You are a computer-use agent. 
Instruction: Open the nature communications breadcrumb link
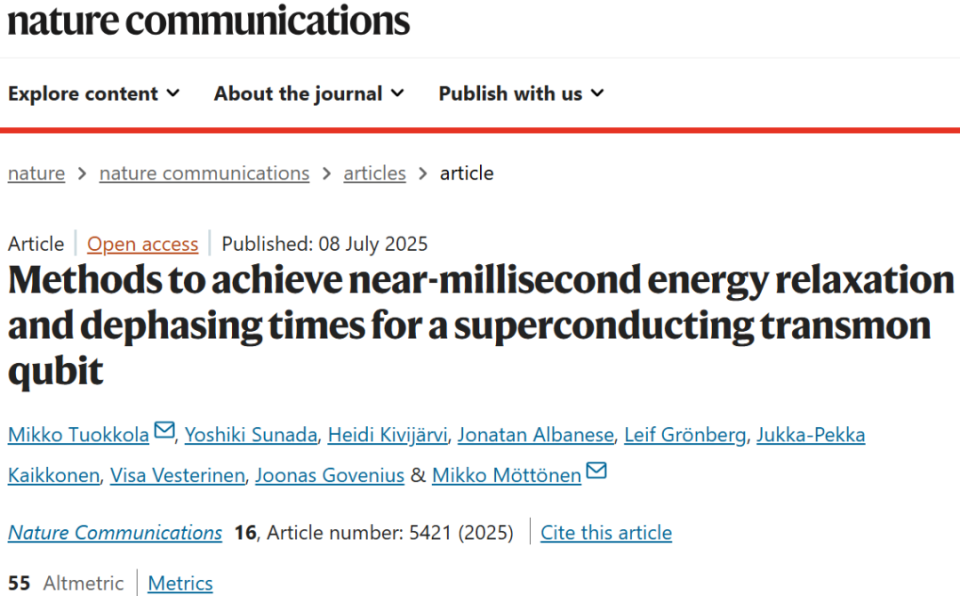pos(204,173)
